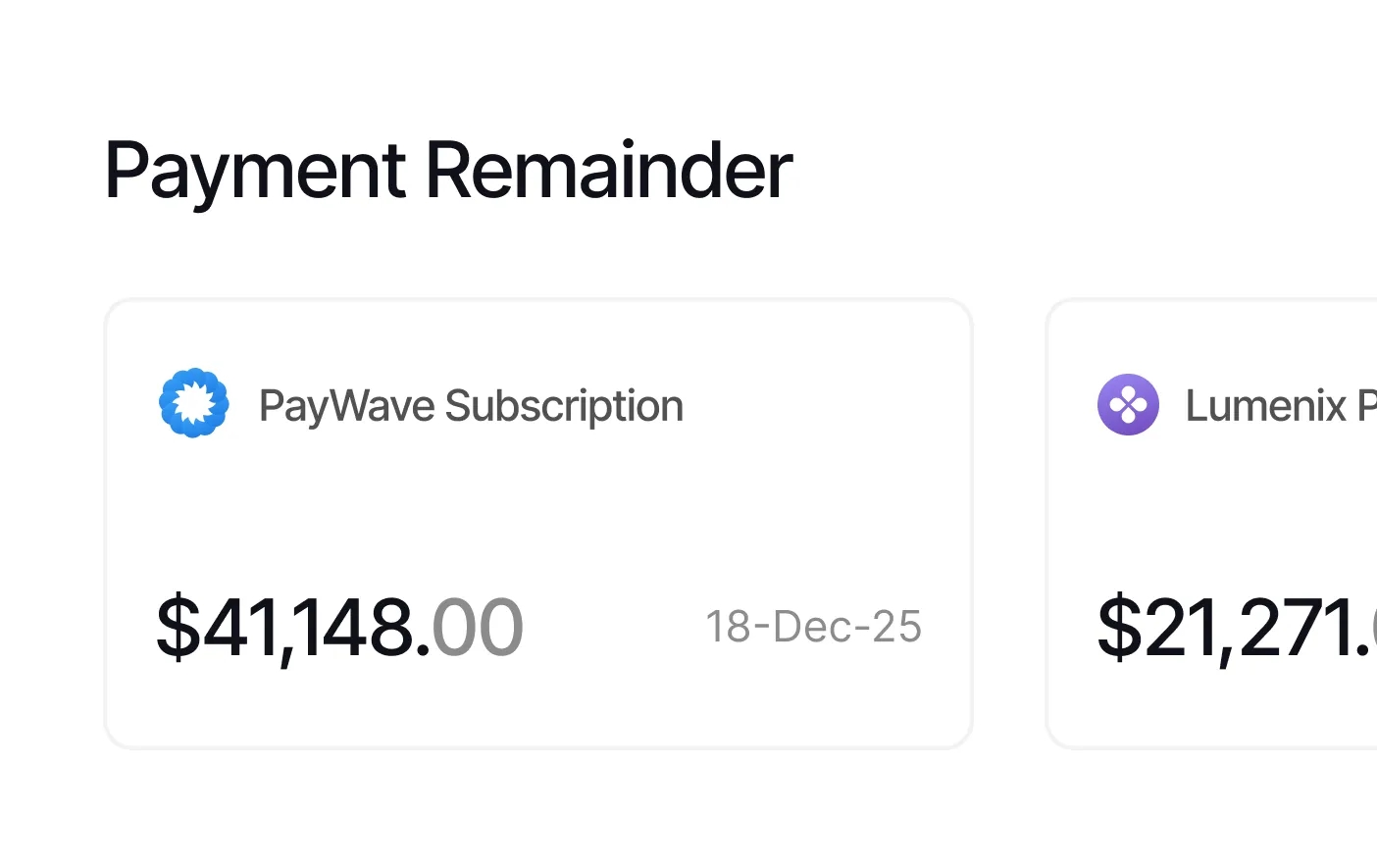Click the gray .00 cents on PayWave amount

pos(478,628)
